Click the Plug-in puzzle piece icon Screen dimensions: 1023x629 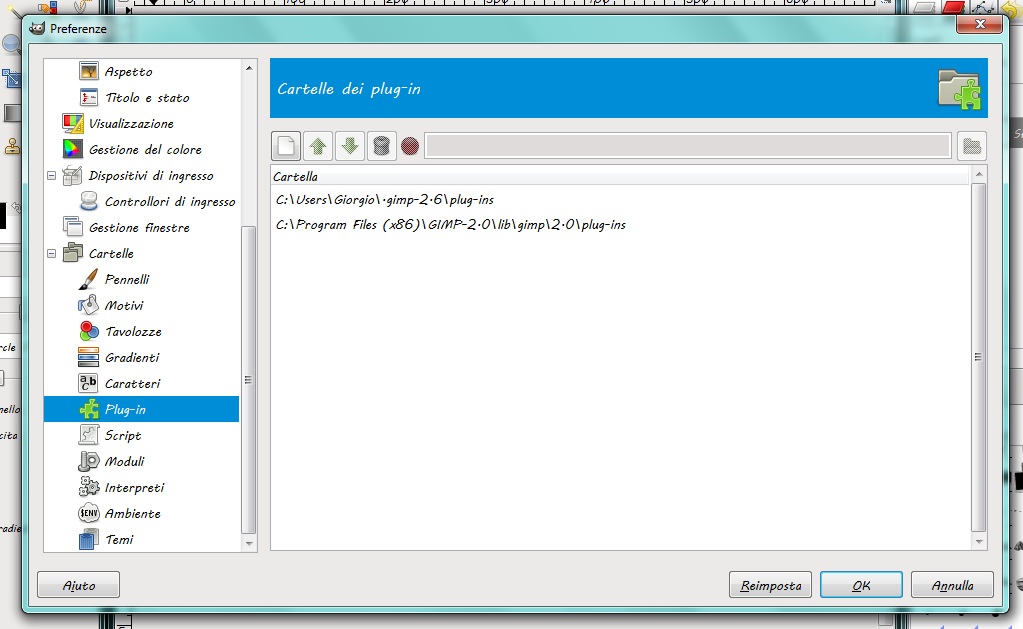[88, 409]
